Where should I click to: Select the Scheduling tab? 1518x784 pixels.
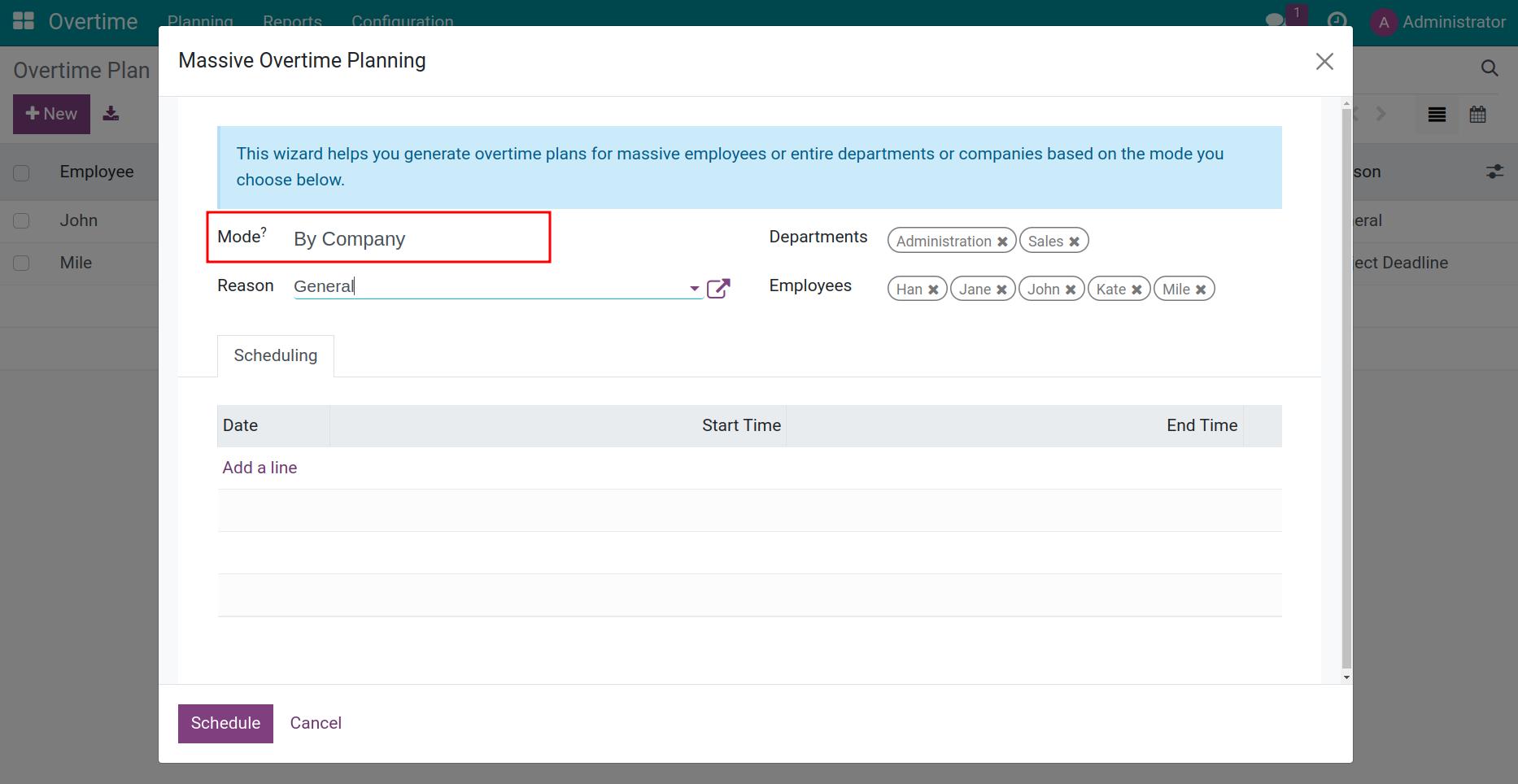tap(275, 356)
